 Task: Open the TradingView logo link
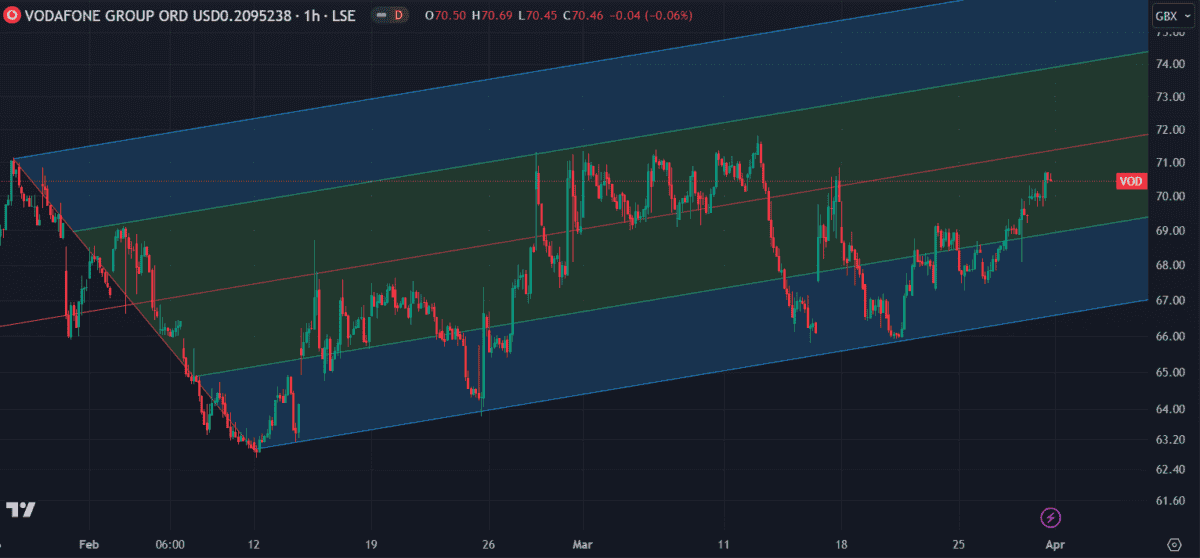[x=20, y=509]
